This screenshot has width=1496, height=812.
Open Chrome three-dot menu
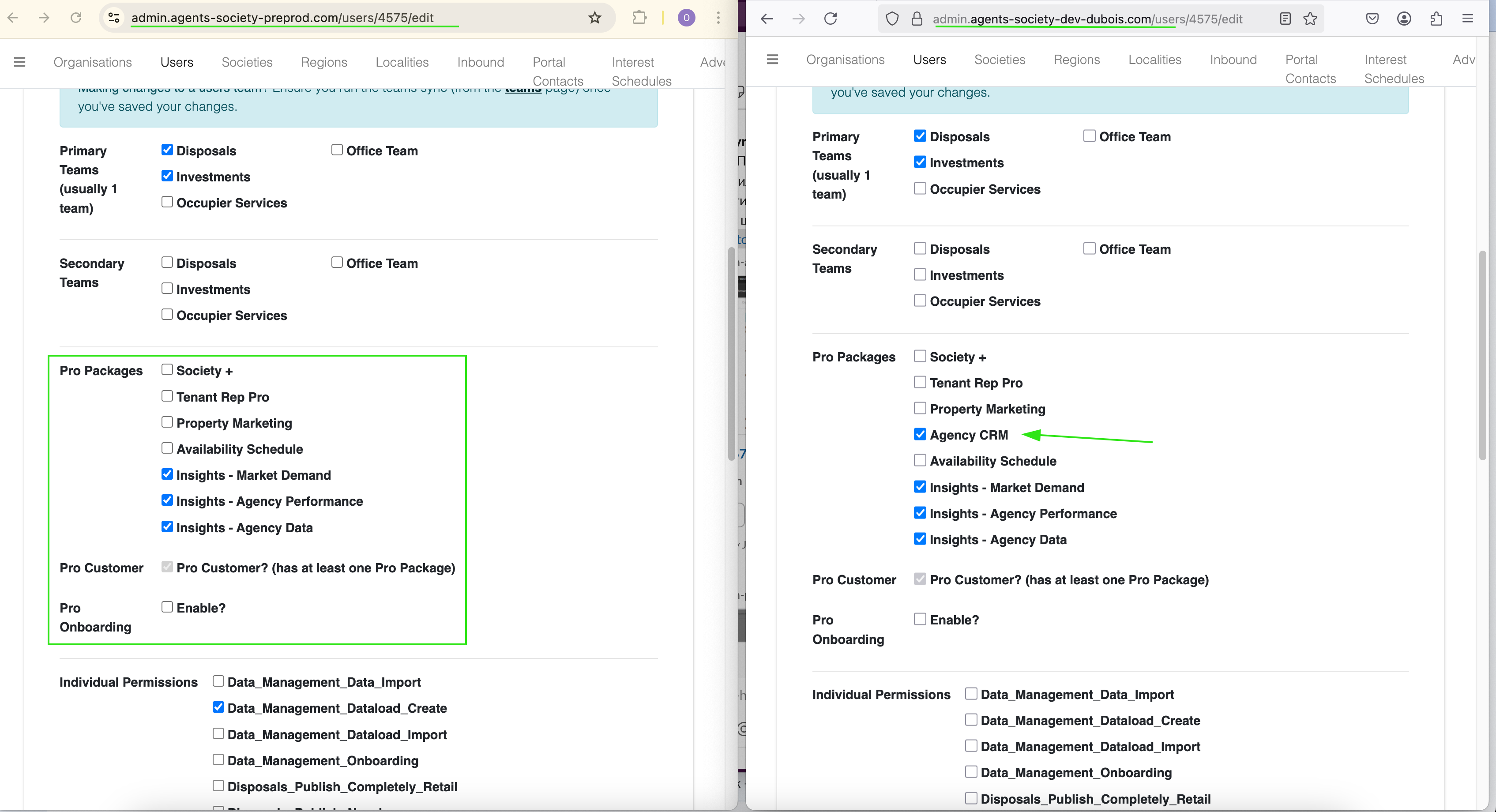[718, 17]
